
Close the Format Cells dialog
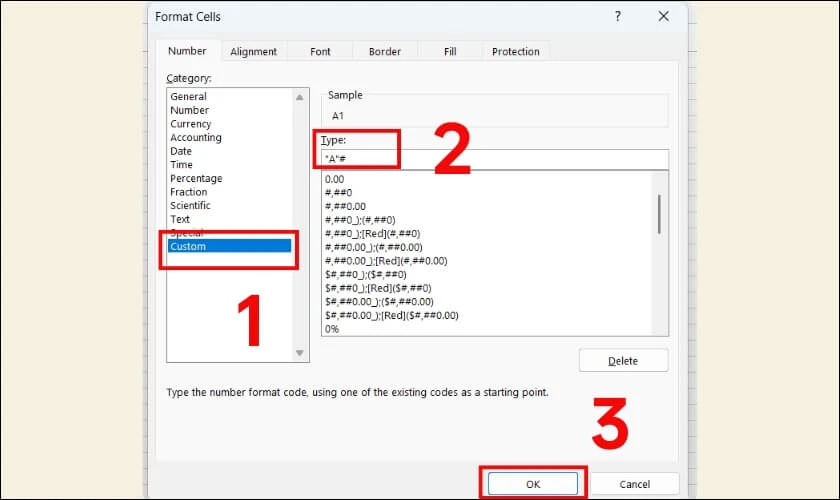pos(663,17)
